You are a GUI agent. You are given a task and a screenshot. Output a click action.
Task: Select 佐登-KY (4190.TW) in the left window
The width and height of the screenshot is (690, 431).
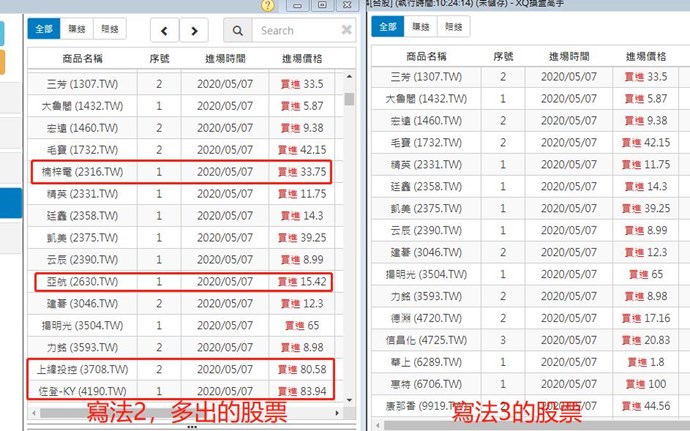(82, 391)
